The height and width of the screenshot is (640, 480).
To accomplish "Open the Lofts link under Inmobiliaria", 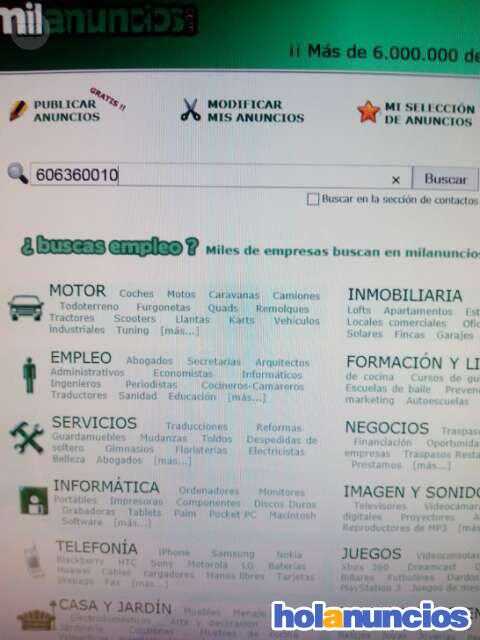I will (x=359, y=310).
